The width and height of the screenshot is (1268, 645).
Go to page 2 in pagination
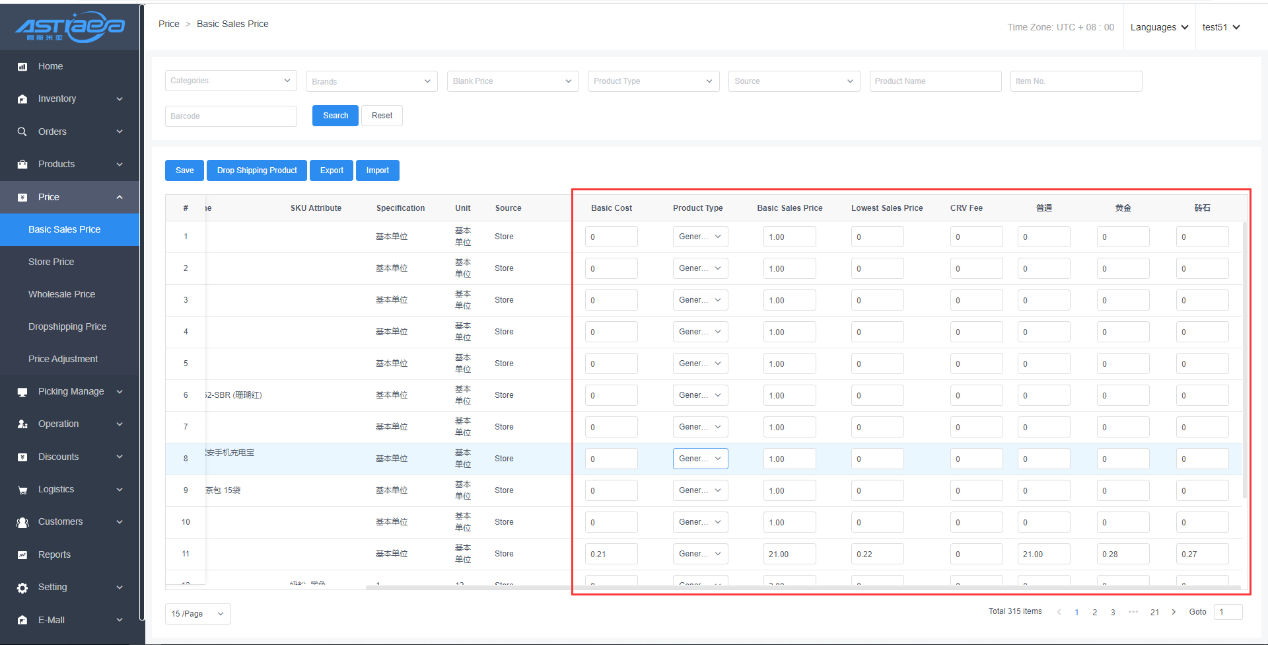1094,612
